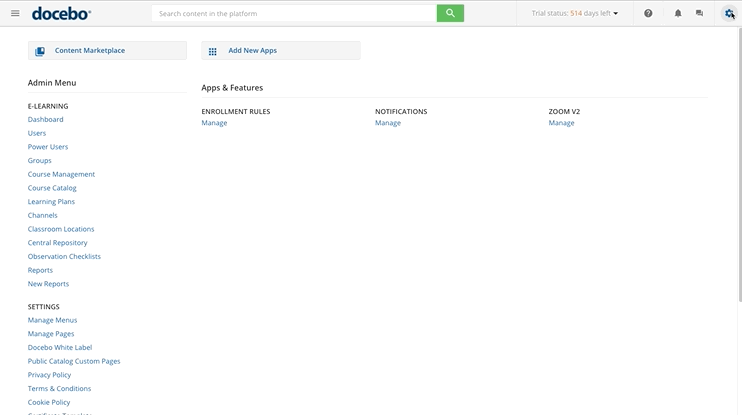742x415 pixels.
Task: Click the green search magnifier button
Action: tap(450, 13)
